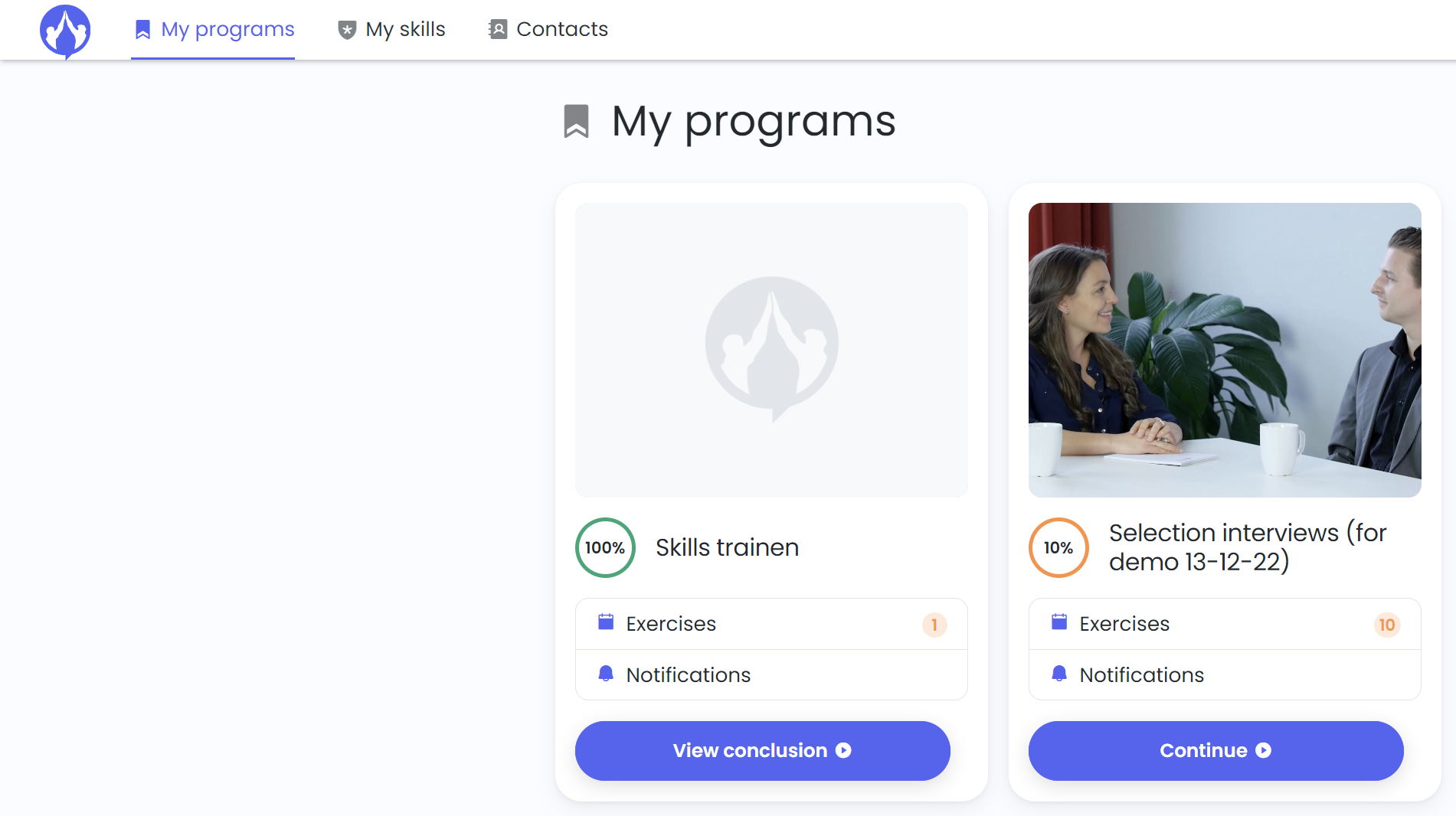Click the blue app logo in the header
This screenshot has height=816, width=1456.
click(x=65, y=31)
